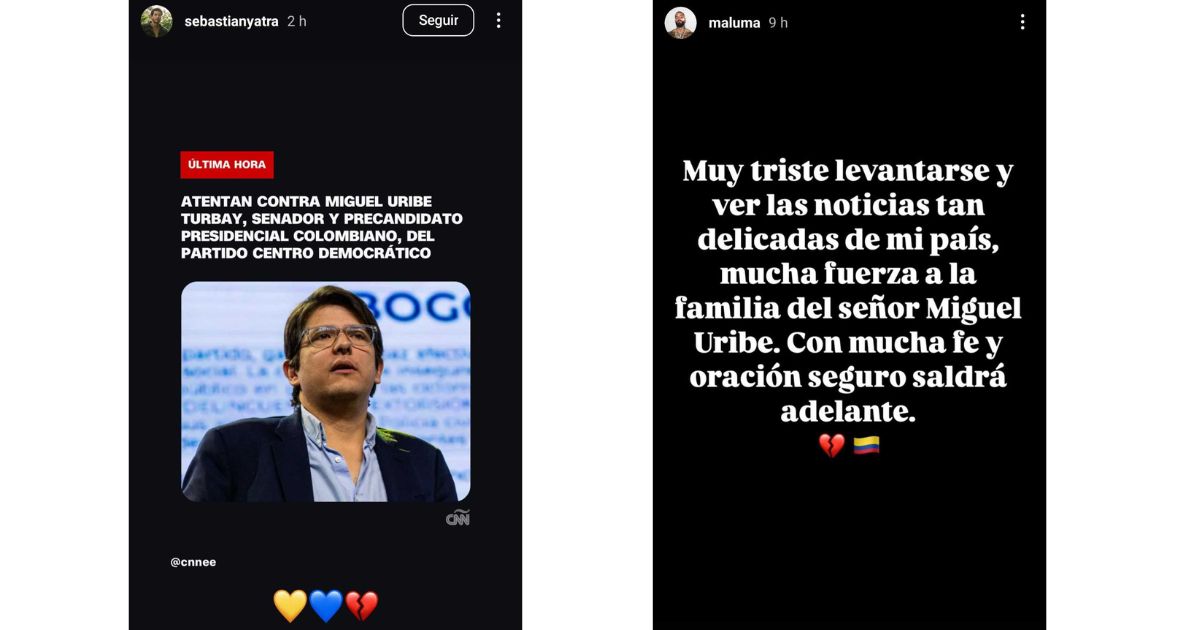Image resolution: width=1200 pixels, height=630 pixels.
Task: Open maluma's profile avatar
Action: tap(681, 22)
